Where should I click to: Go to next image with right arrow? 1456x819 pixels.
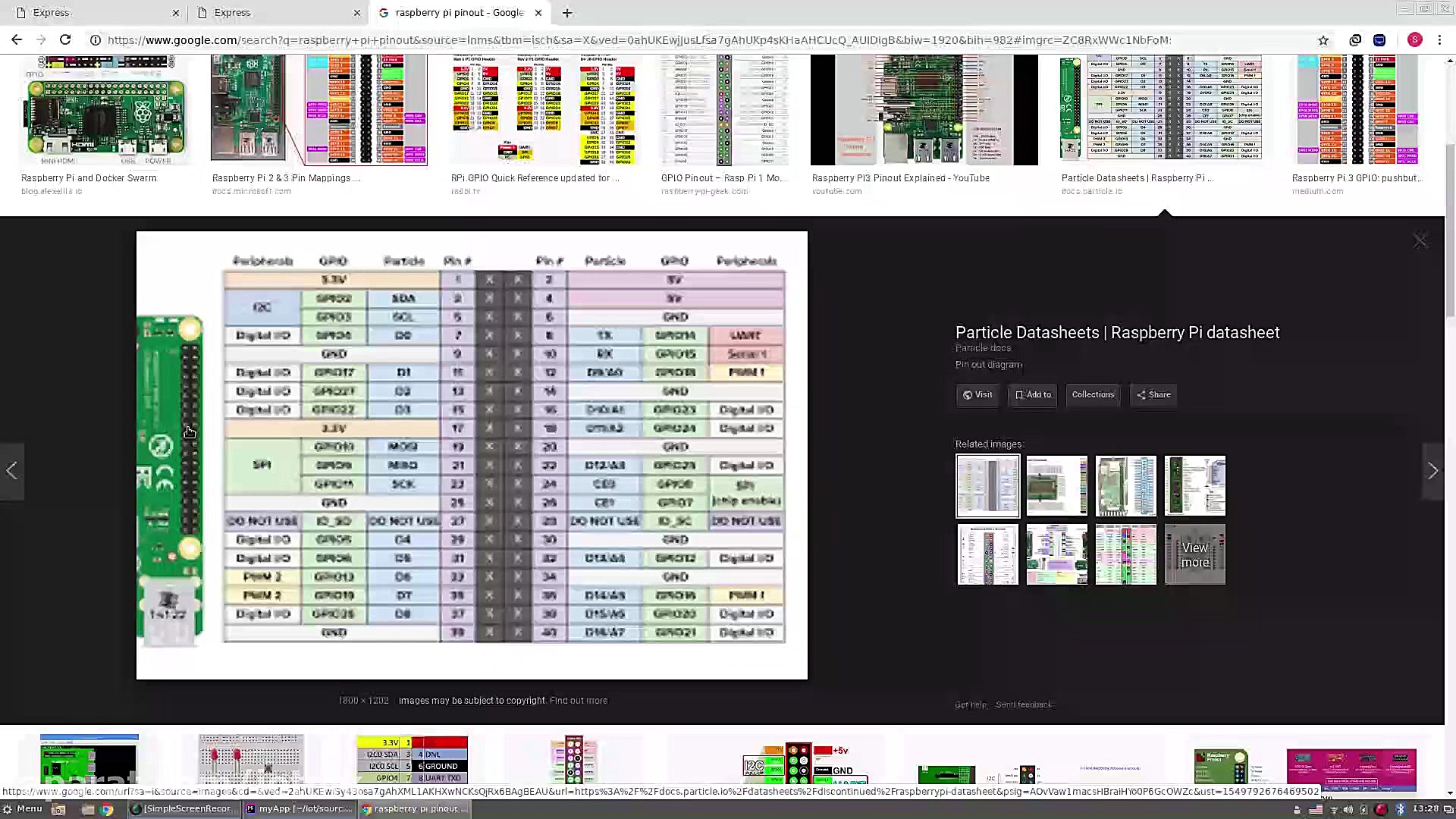coord(1432,471)
